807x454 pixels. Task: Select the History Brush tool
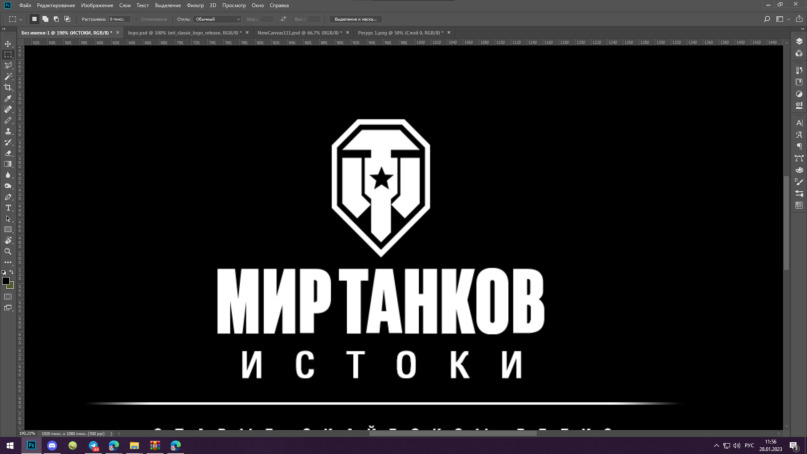point(8,143)
